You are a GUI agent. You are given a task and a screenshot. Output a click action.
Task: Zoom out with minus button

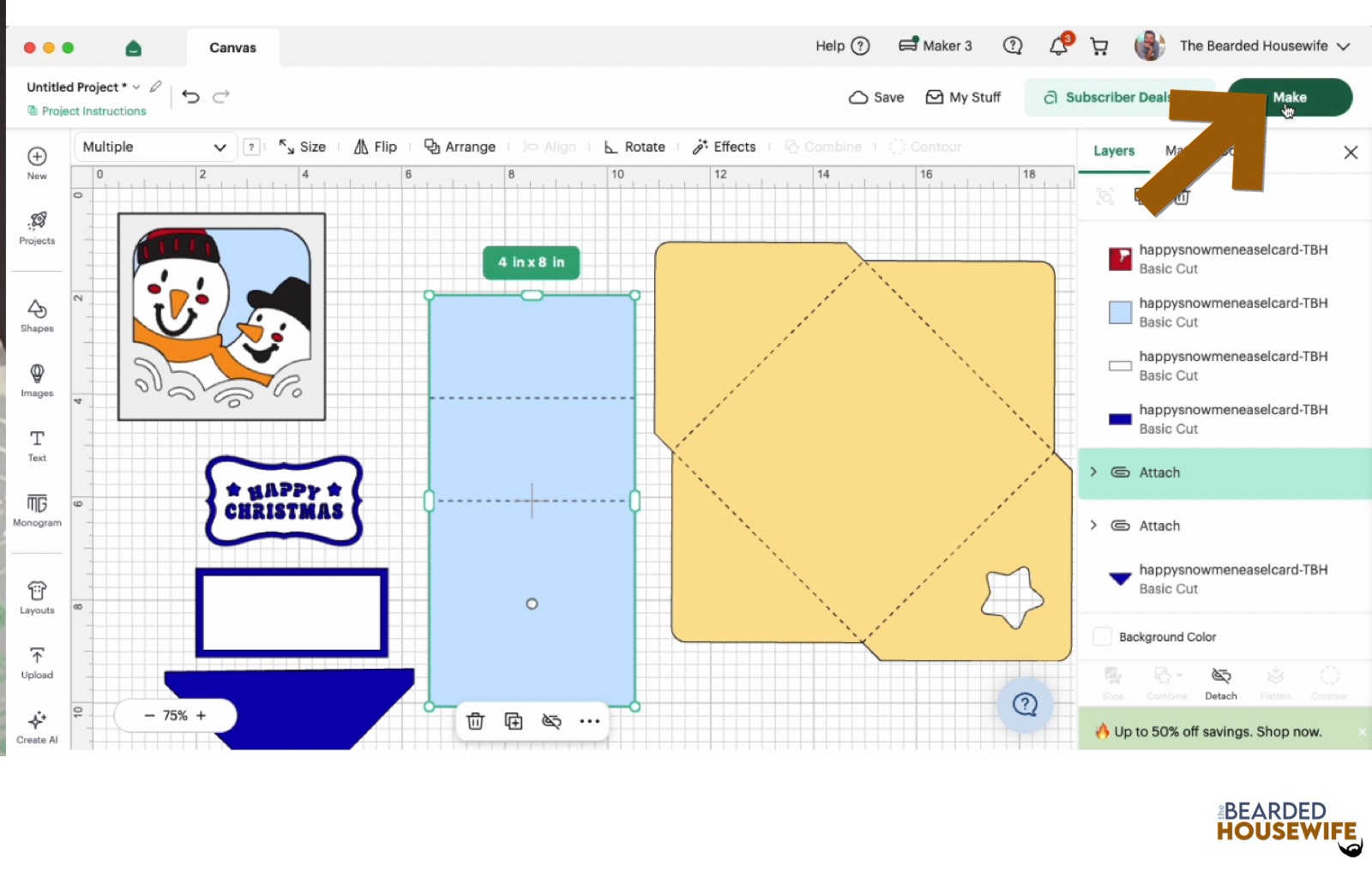click(149, 715)
